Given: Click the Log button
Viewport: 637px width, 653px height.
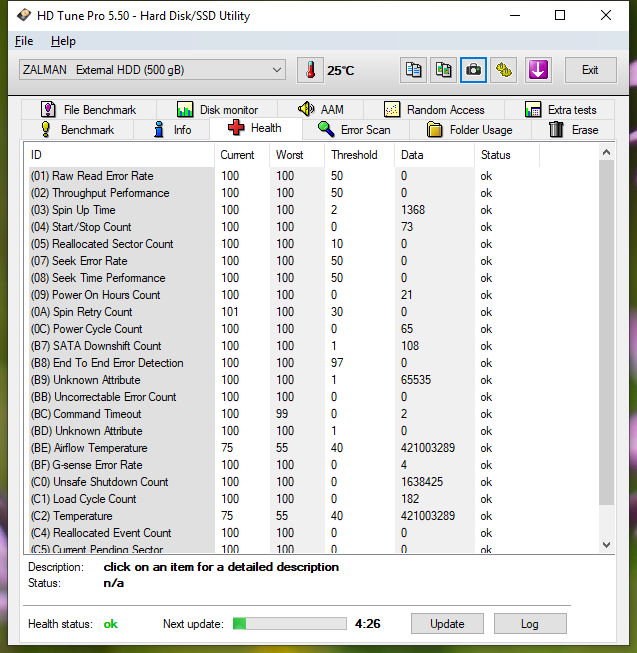Looking at the screenshot, I should tap(530, 623).
